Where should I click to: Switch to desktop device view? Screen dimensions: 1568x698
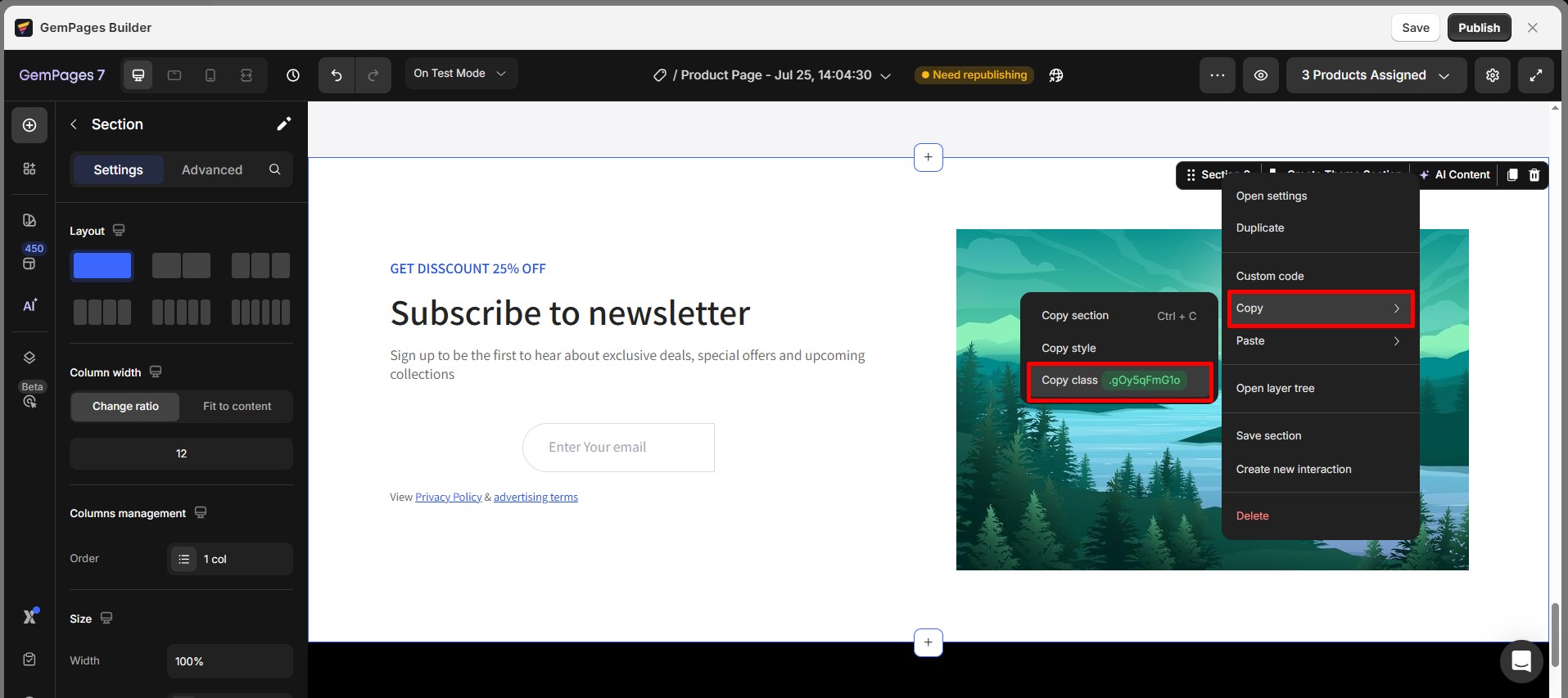[138, 75]
